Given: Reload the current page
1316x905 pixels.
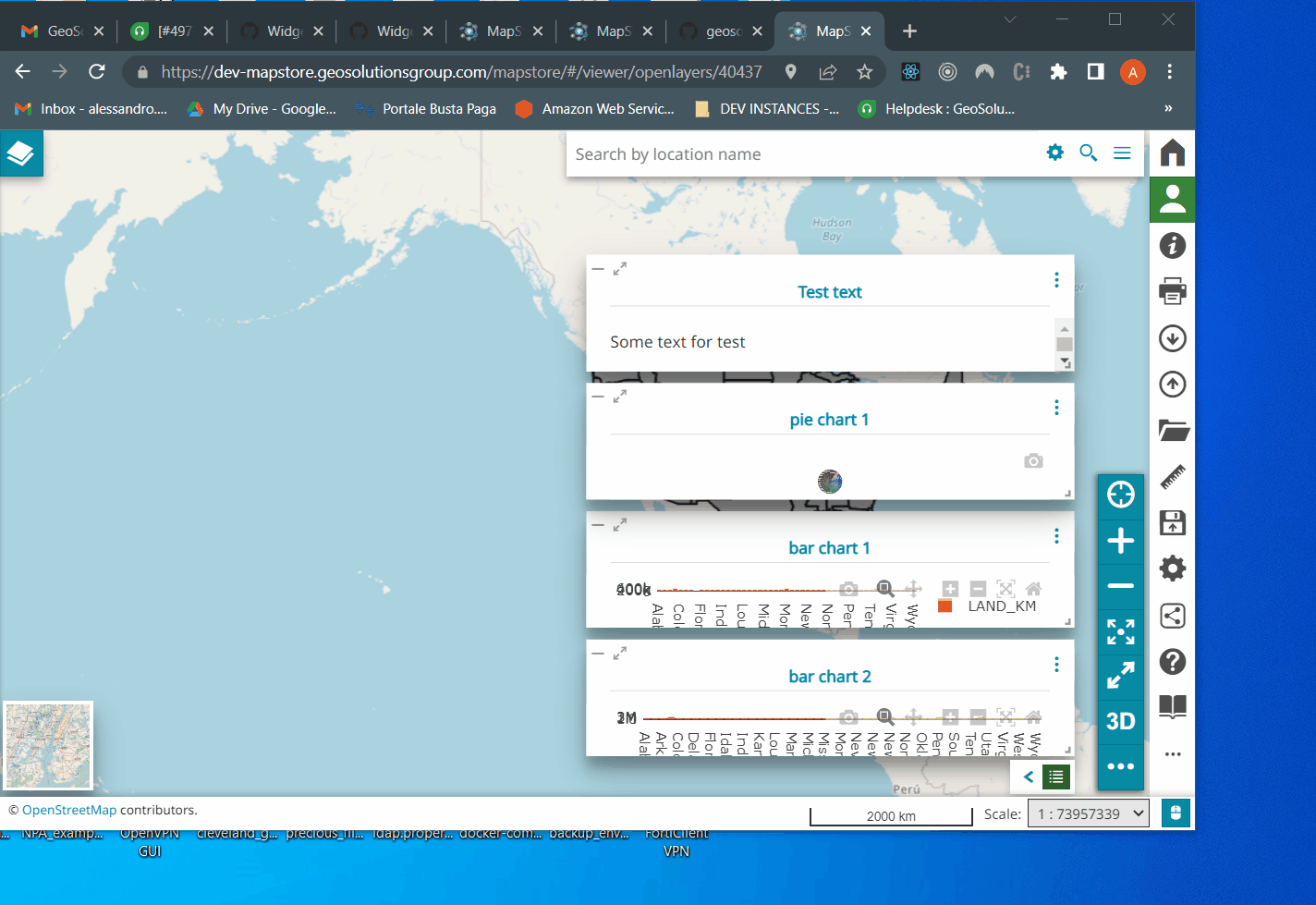Looking at the screenshot, I should point(96,71).
